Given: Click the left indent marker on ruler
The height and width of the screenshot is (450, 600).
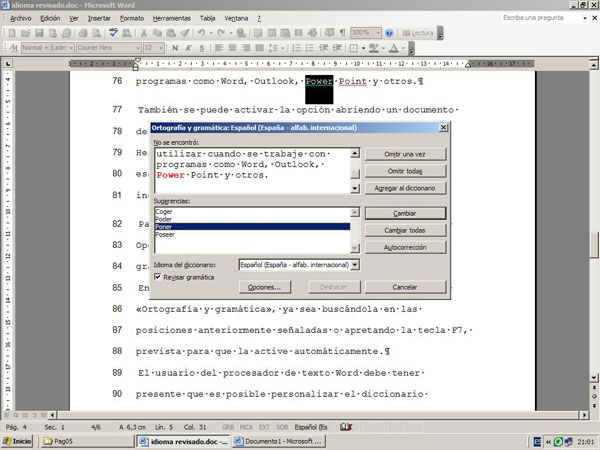Looking at the screenshot, I should click(135, 67).
